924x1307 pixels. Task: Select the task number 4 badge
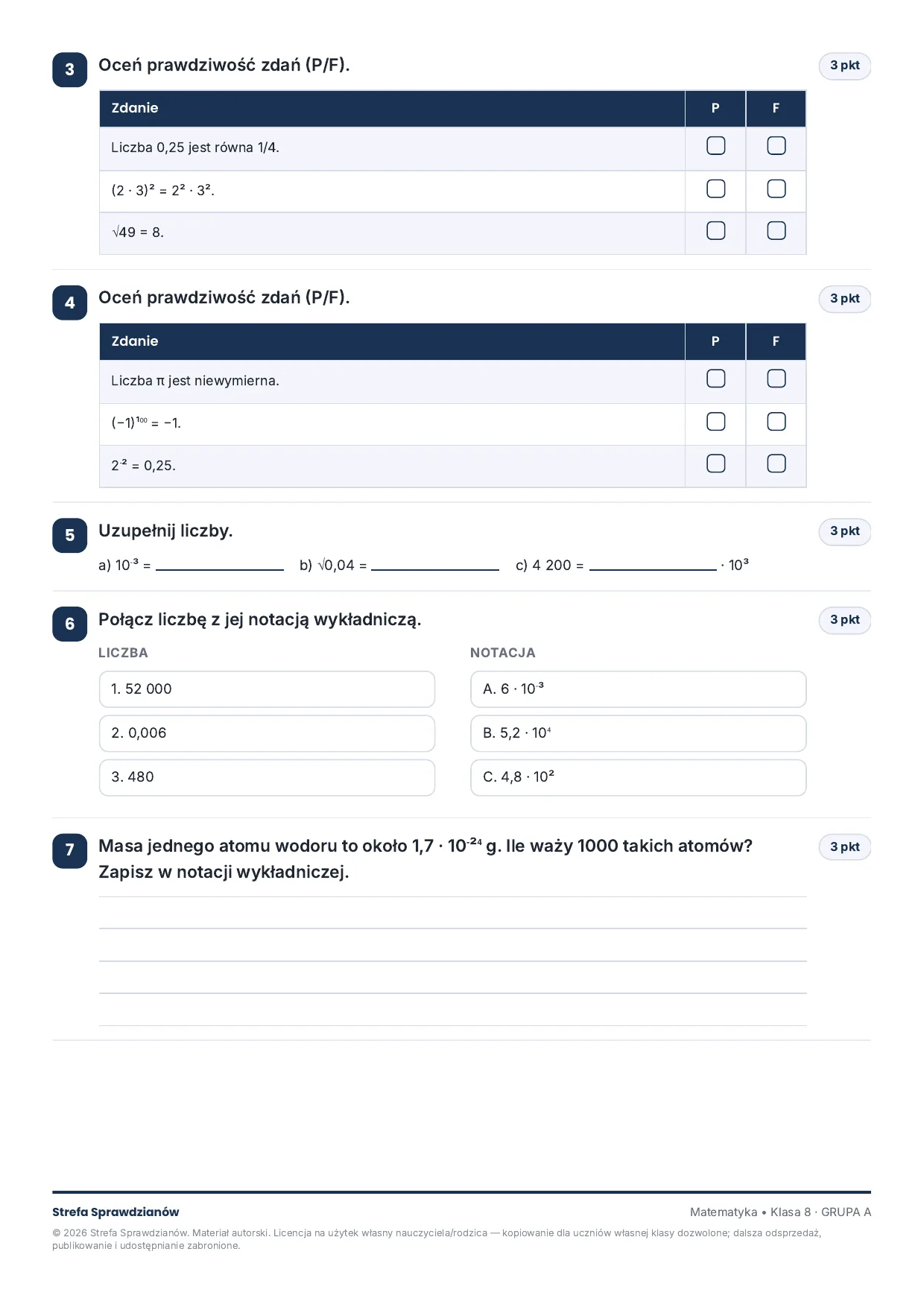click(x=70, y=303)
